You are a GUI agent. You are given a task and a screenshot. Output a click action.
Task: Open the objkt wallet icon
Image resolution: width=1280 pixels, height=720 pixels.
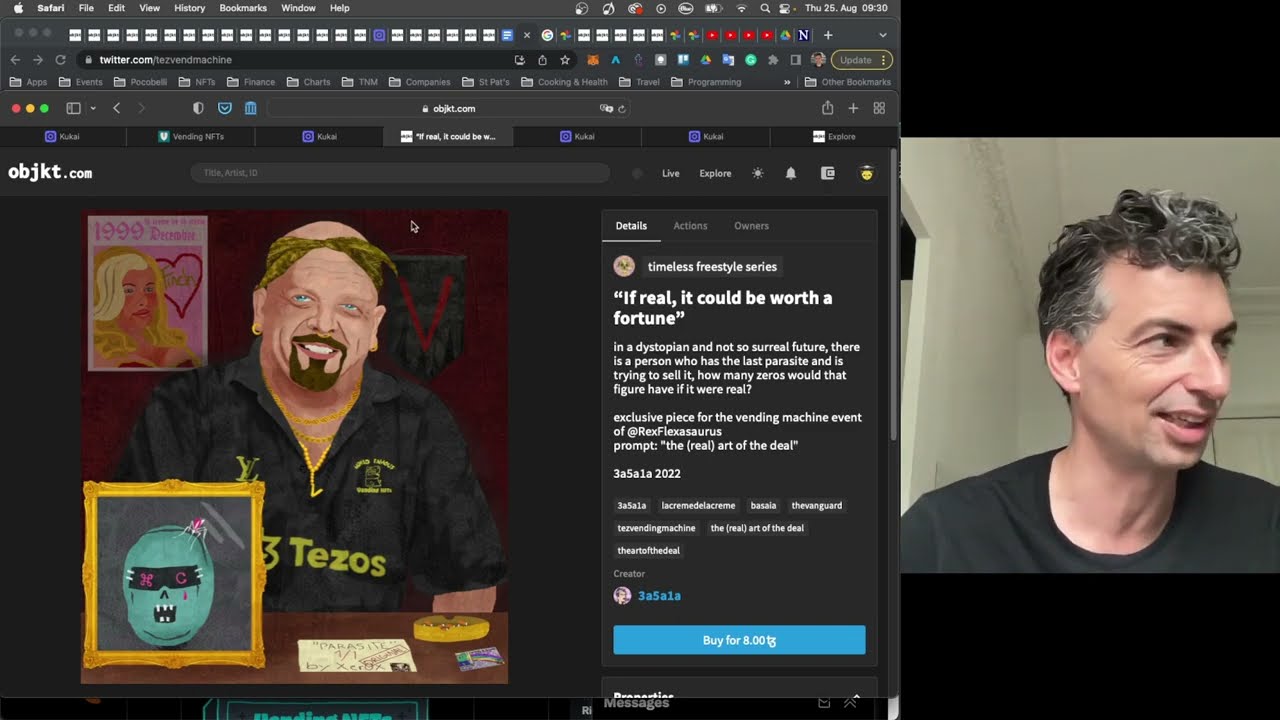click(x=828, y=173)
